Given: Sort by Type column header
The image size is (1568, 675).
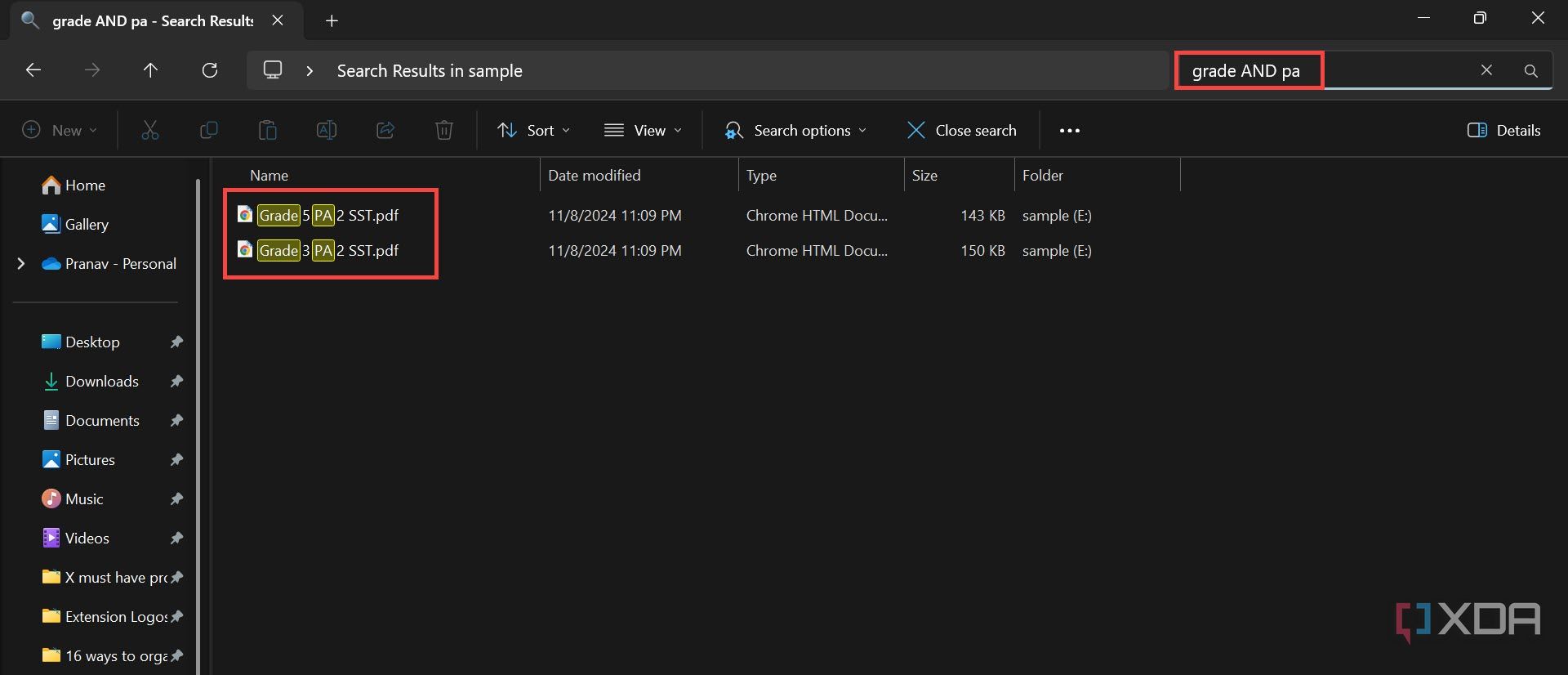Looking at the screenshot, I should point(761,175).
